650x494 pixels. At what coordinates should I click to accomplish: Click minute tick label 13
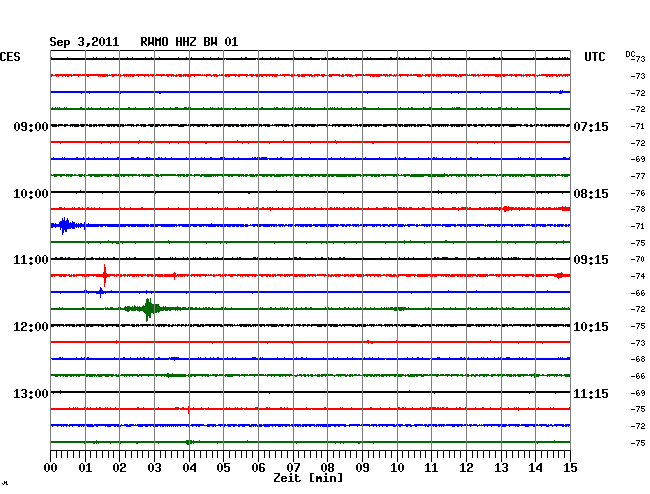(501, 468)
